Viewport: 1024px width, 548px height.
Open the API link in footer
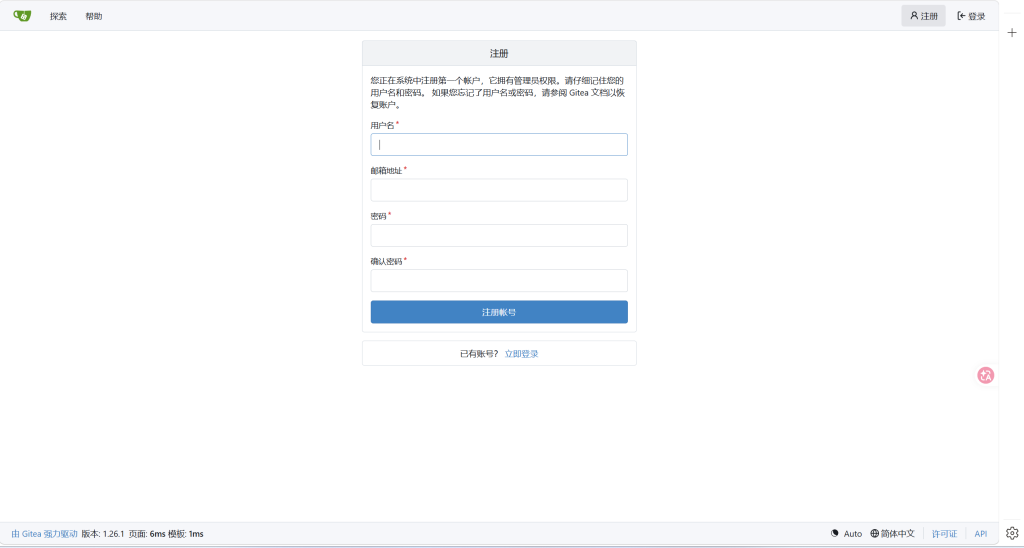pyautogui.click(x=980, y=534)
